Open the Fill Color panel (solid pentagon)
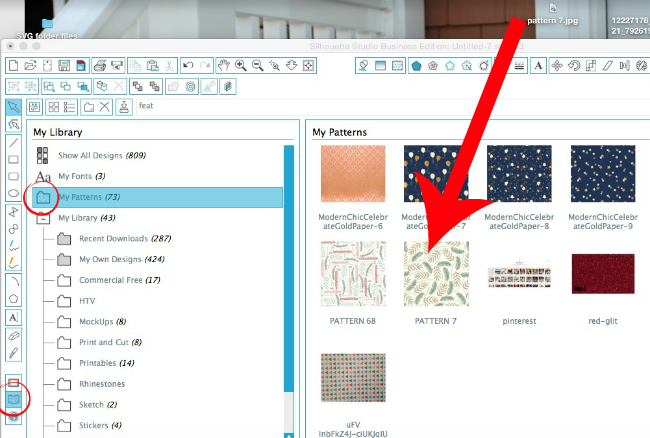This screenshot has height=438, width=650. 416,65
